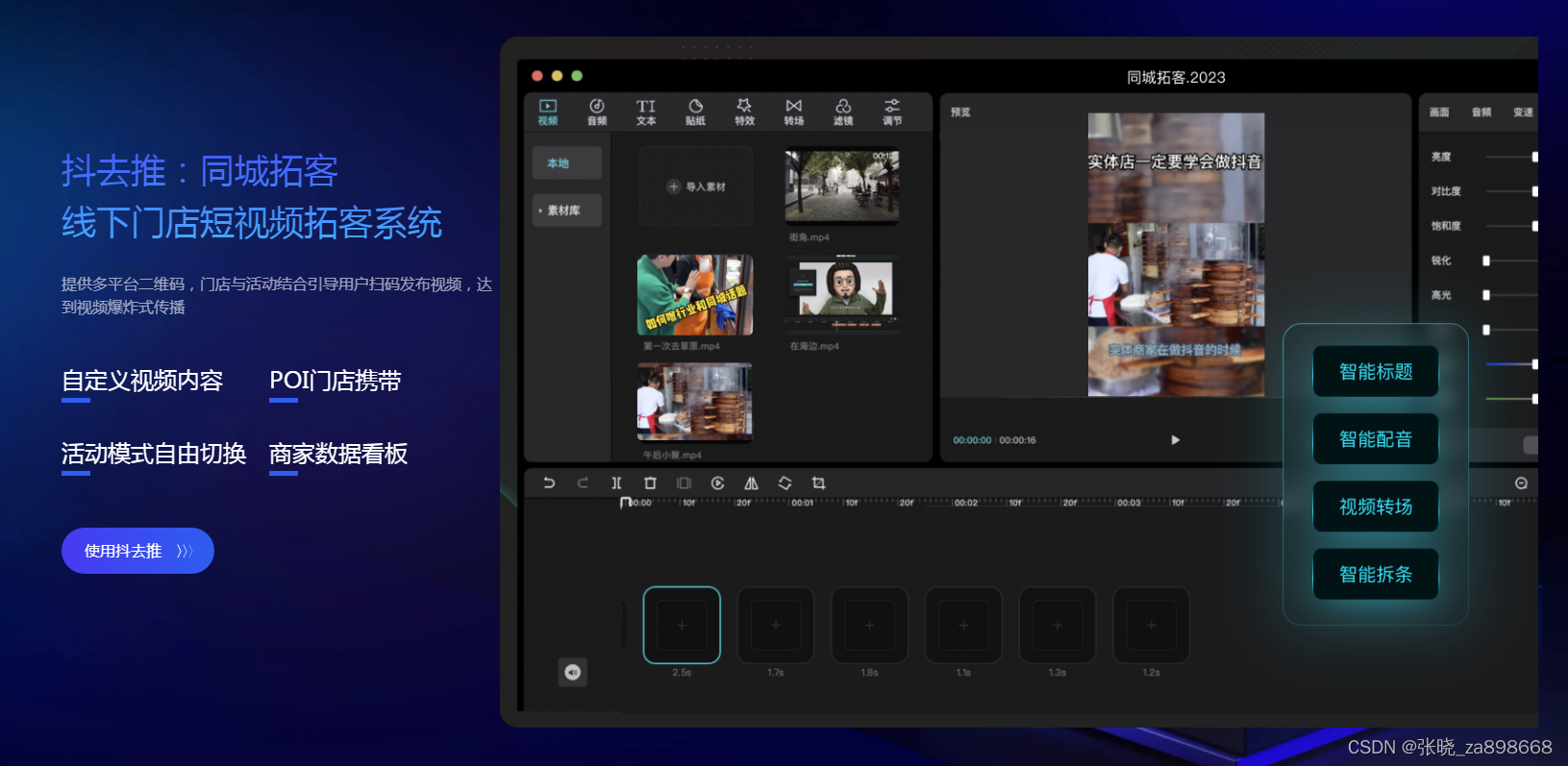Switch to the 画面 properties tab

1439,112
